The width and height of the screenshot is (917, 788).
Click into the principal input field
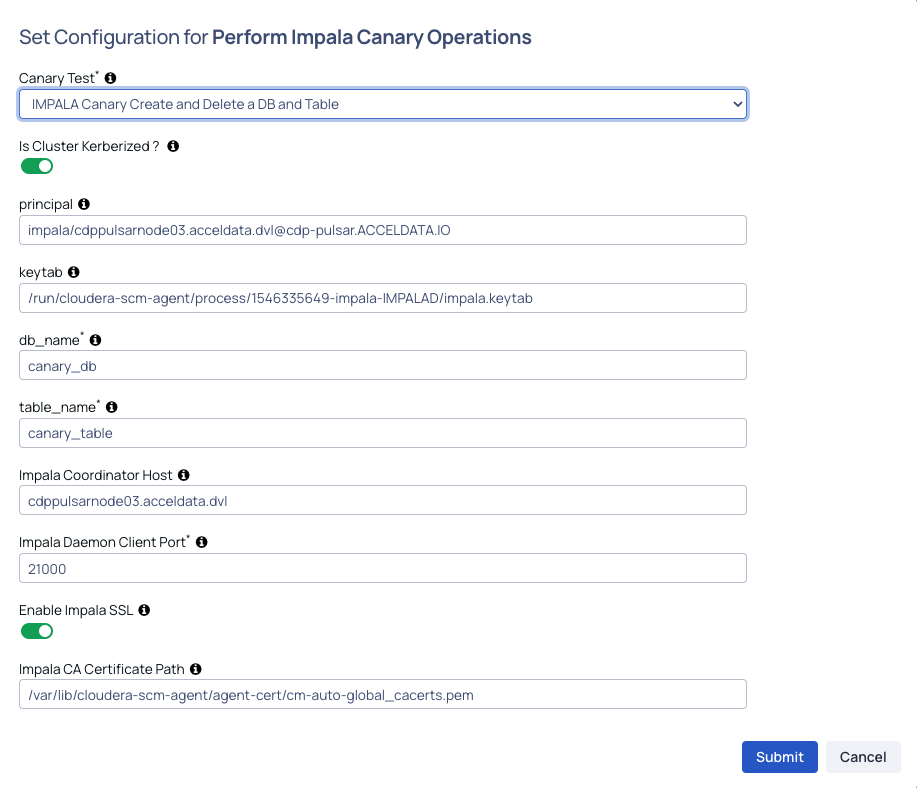(383, 230)
